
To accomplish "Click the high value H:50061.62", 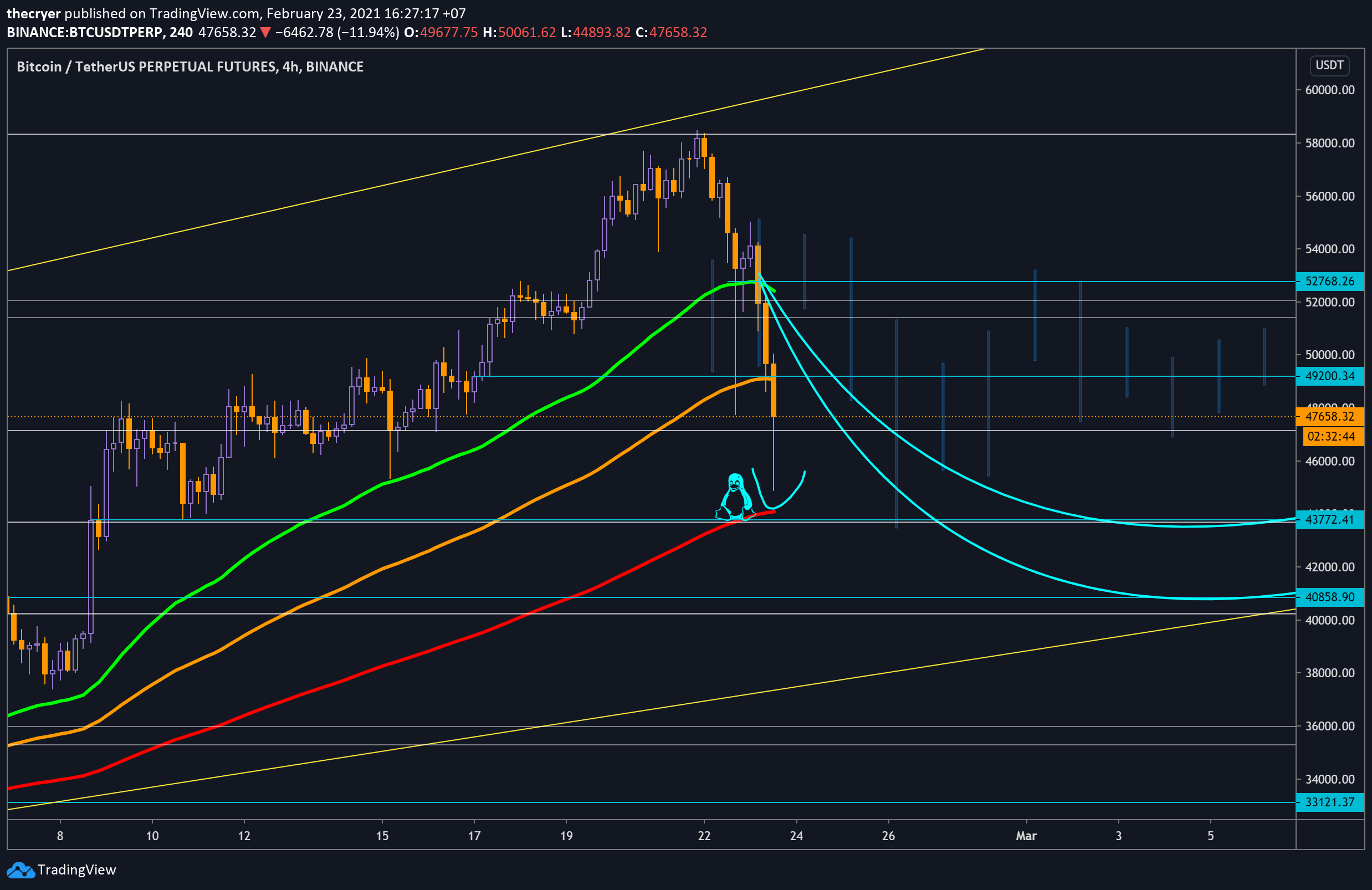I will [519, 32].
